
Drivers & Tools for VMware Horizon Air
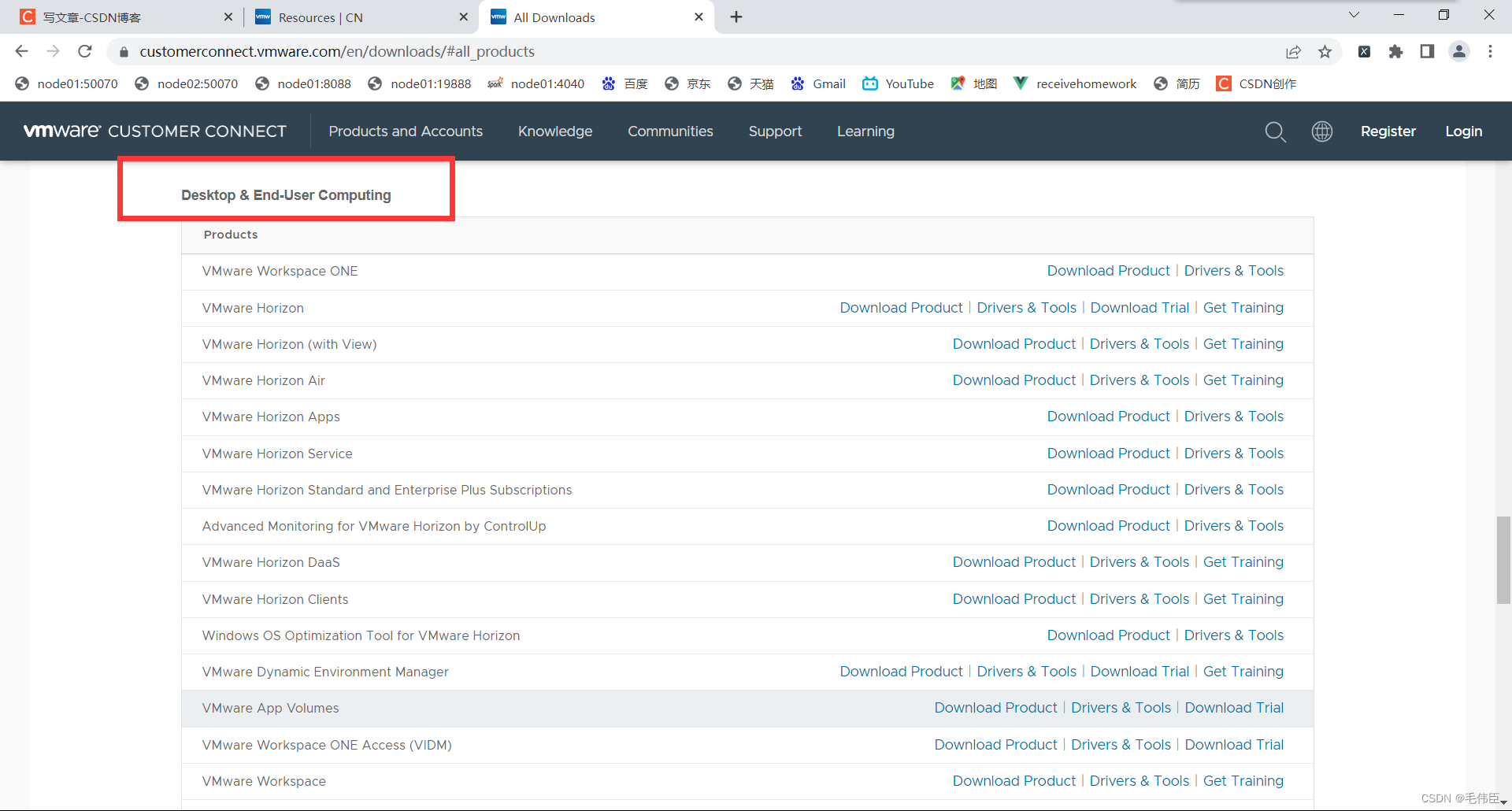tap(1139, 380)
